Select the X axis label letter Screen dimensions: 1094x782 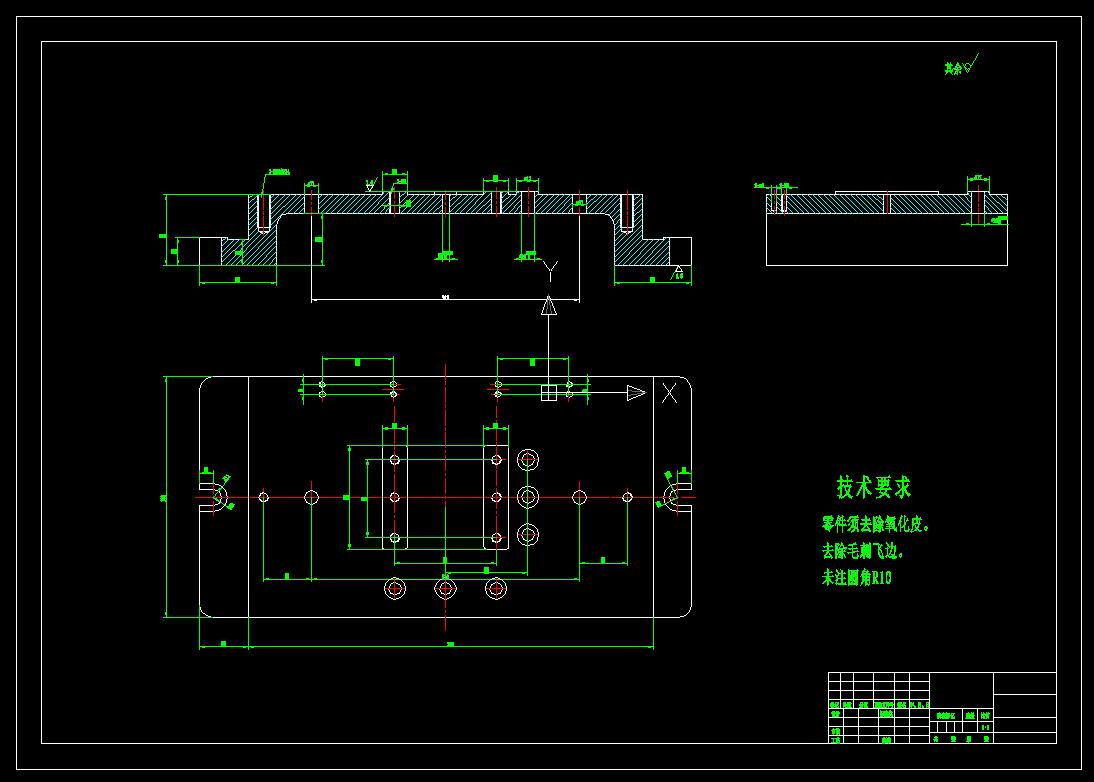click(x=669, y=393)
